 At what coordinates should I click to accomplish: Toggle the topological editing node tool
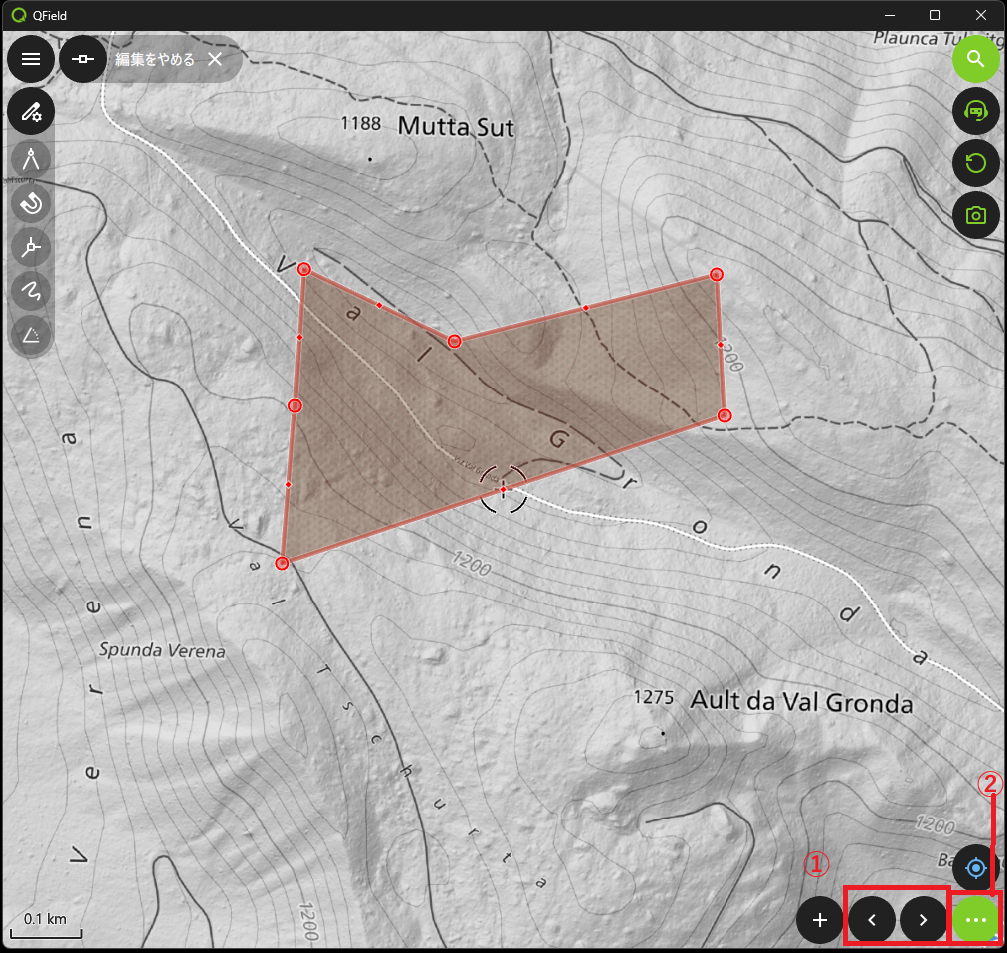coord(31,247)
